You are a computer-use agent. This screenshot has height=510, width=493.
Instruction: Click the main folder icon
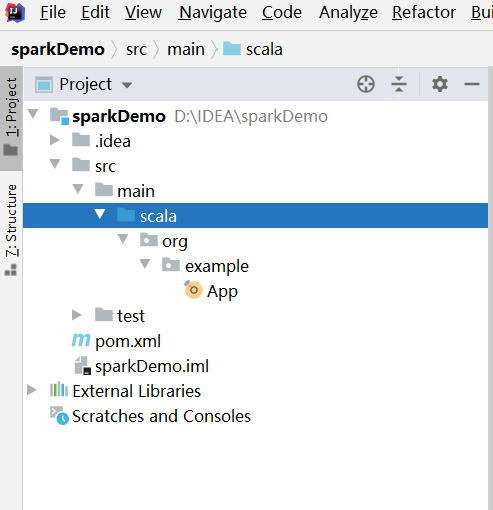(104, 190)
